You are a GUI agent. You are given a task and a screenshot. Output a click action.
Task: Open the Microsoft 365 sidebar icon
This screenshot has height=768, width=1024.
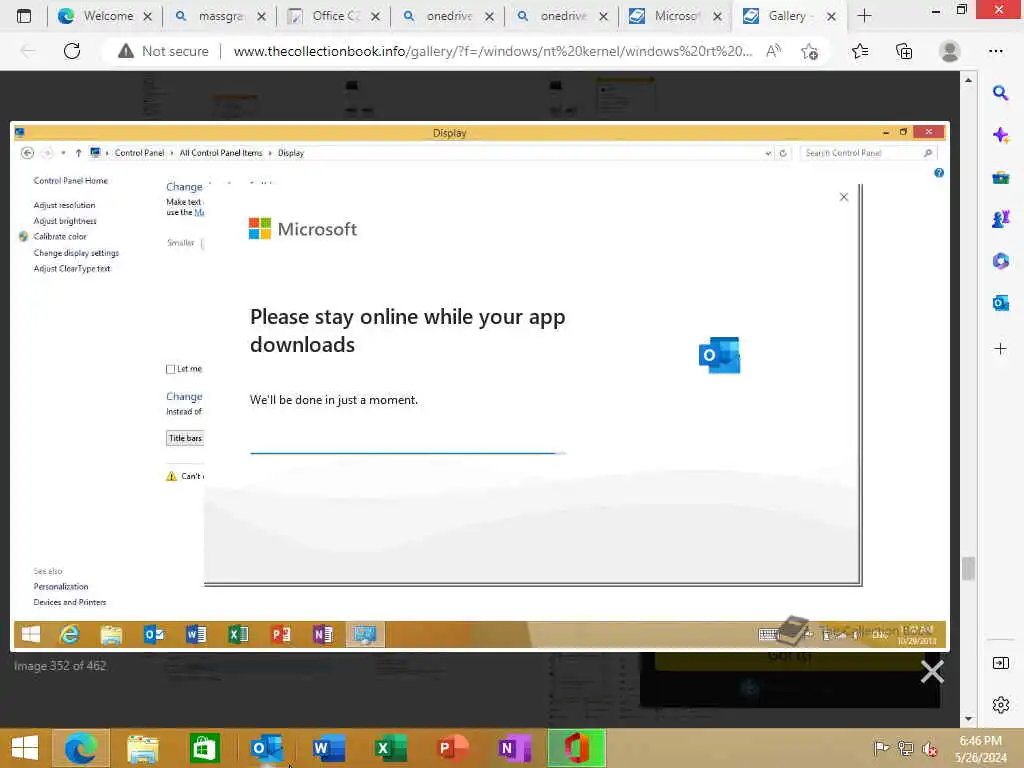[x=1000, y=261]
